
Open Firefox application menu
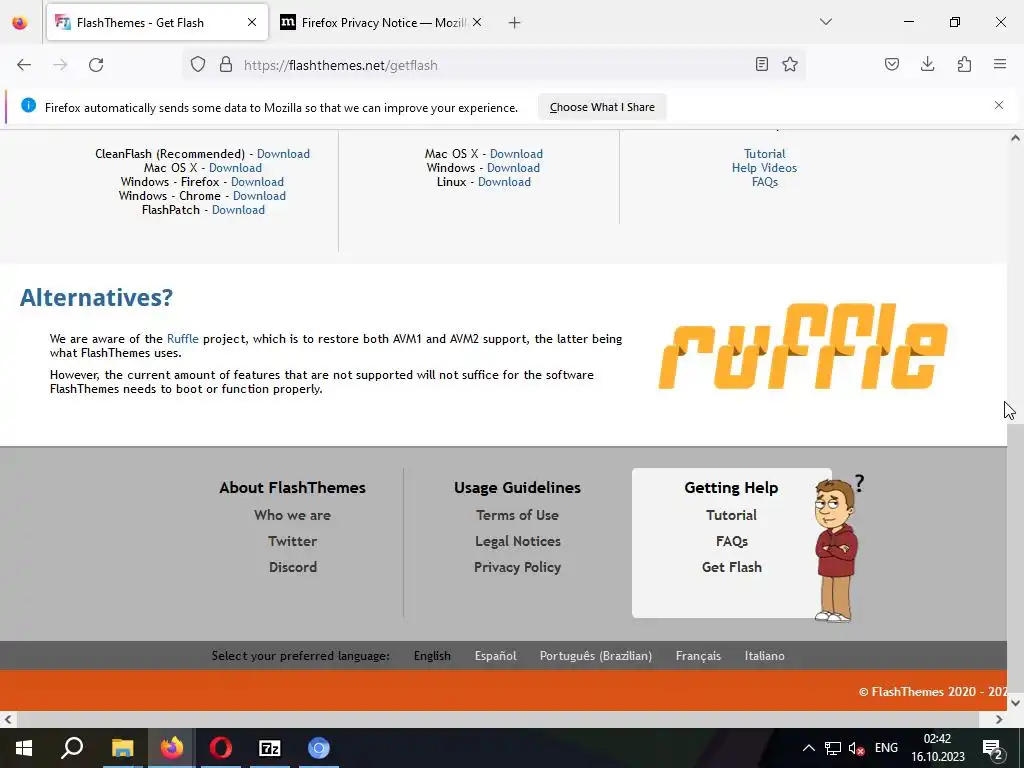pyautogui.click(x=1000, y=64)
